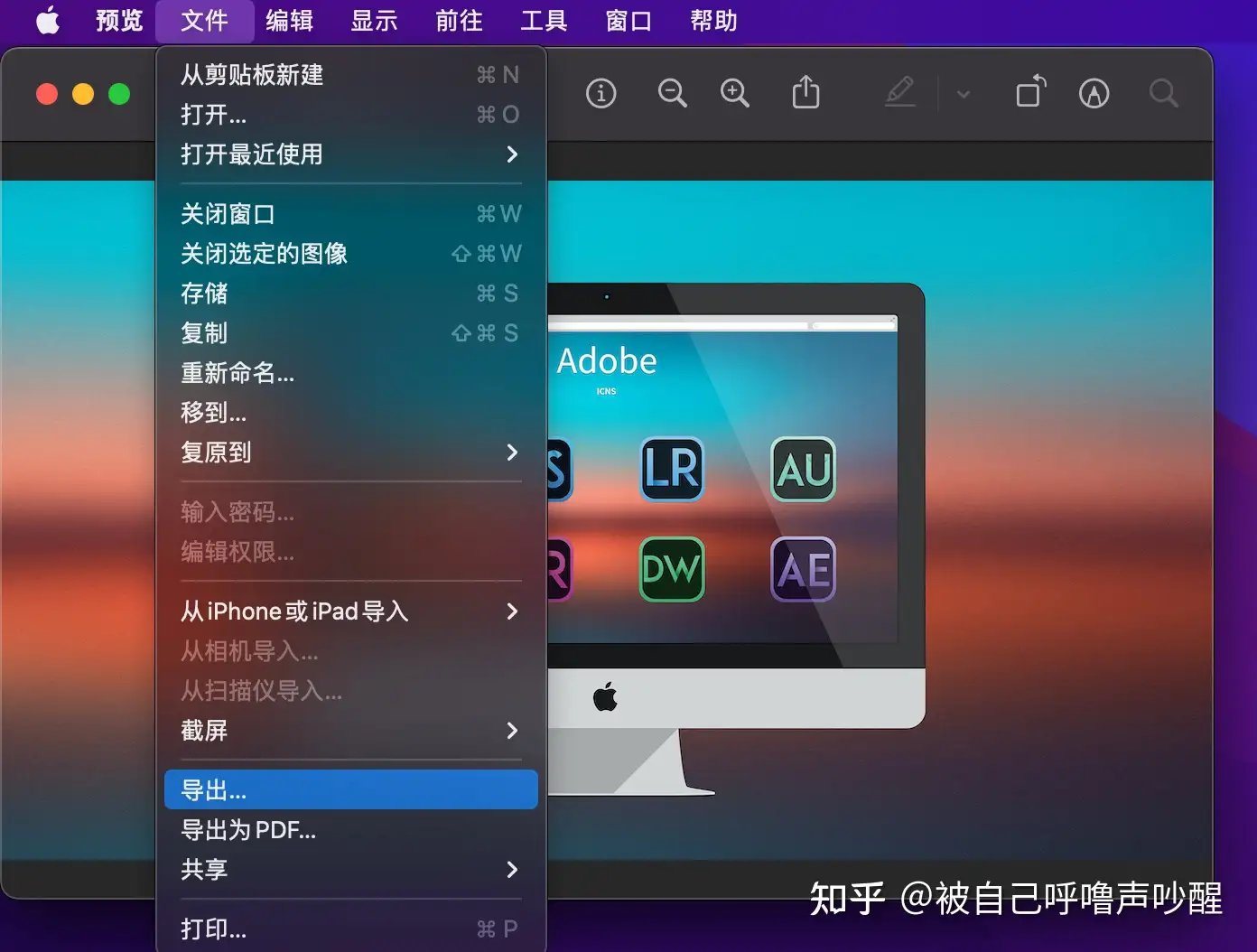Image resolution: width=1257 pixels, height=952 pixels.
Task: Select 导出为 PDF… menu item
Action: (351, 829)
